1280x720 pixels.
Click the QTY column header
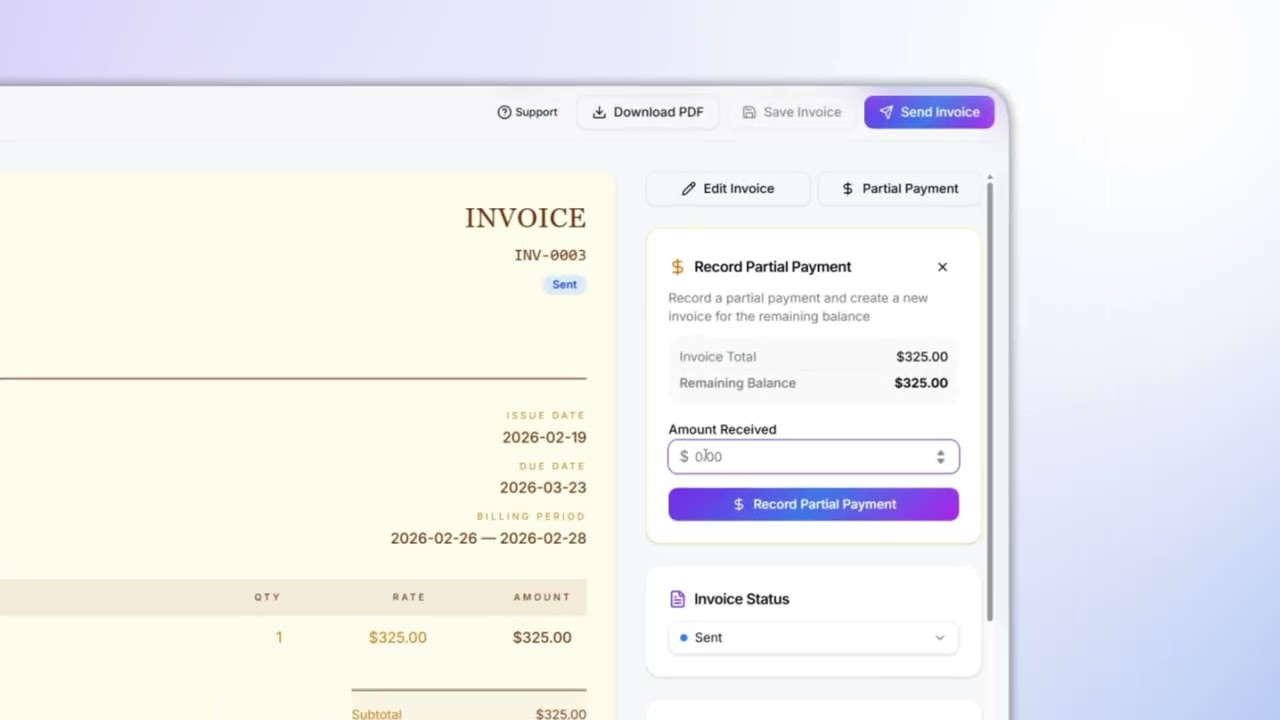click(267, 597)
